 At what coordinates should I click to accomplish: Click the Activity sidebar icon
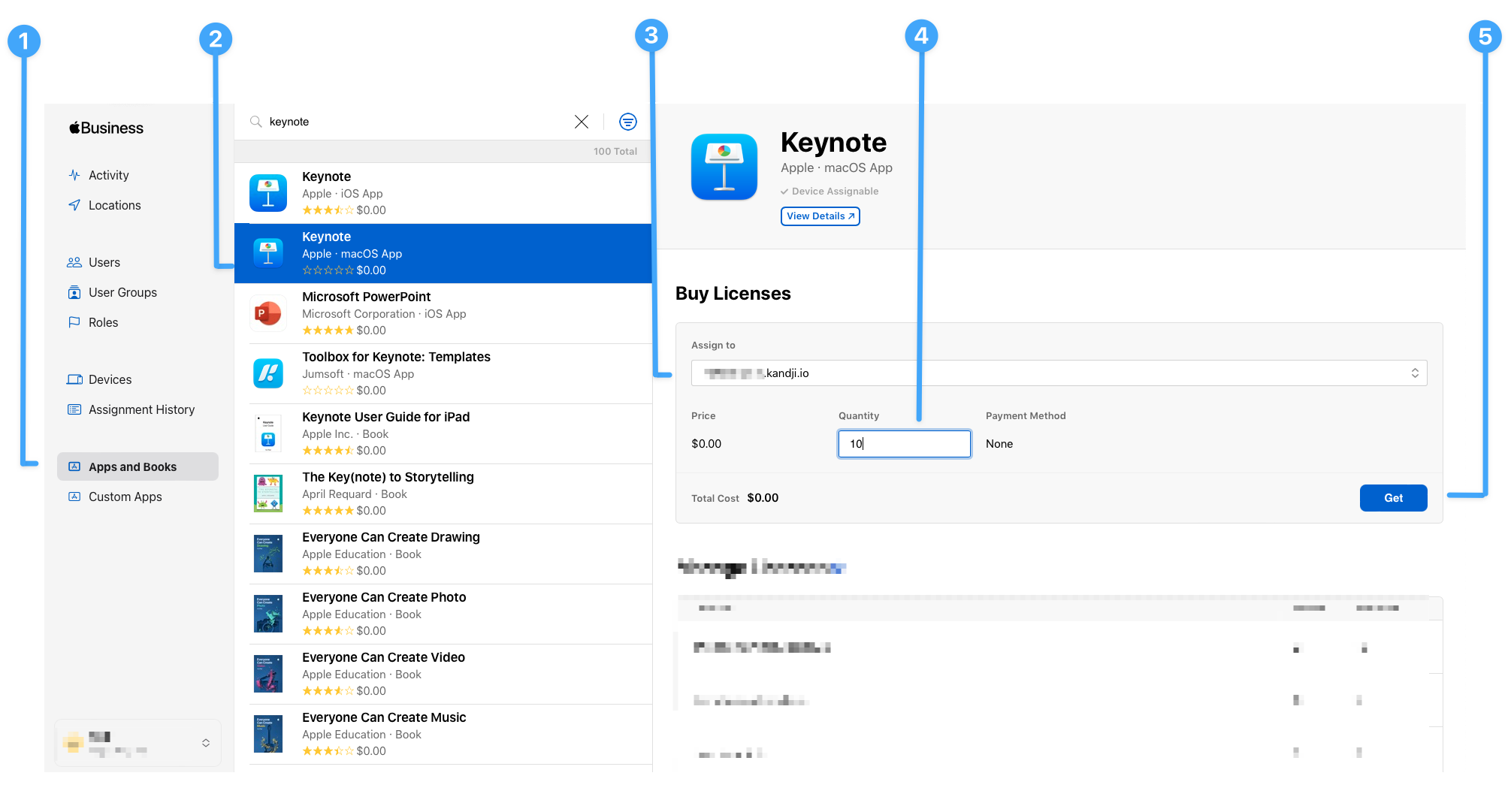coord(74,175)
